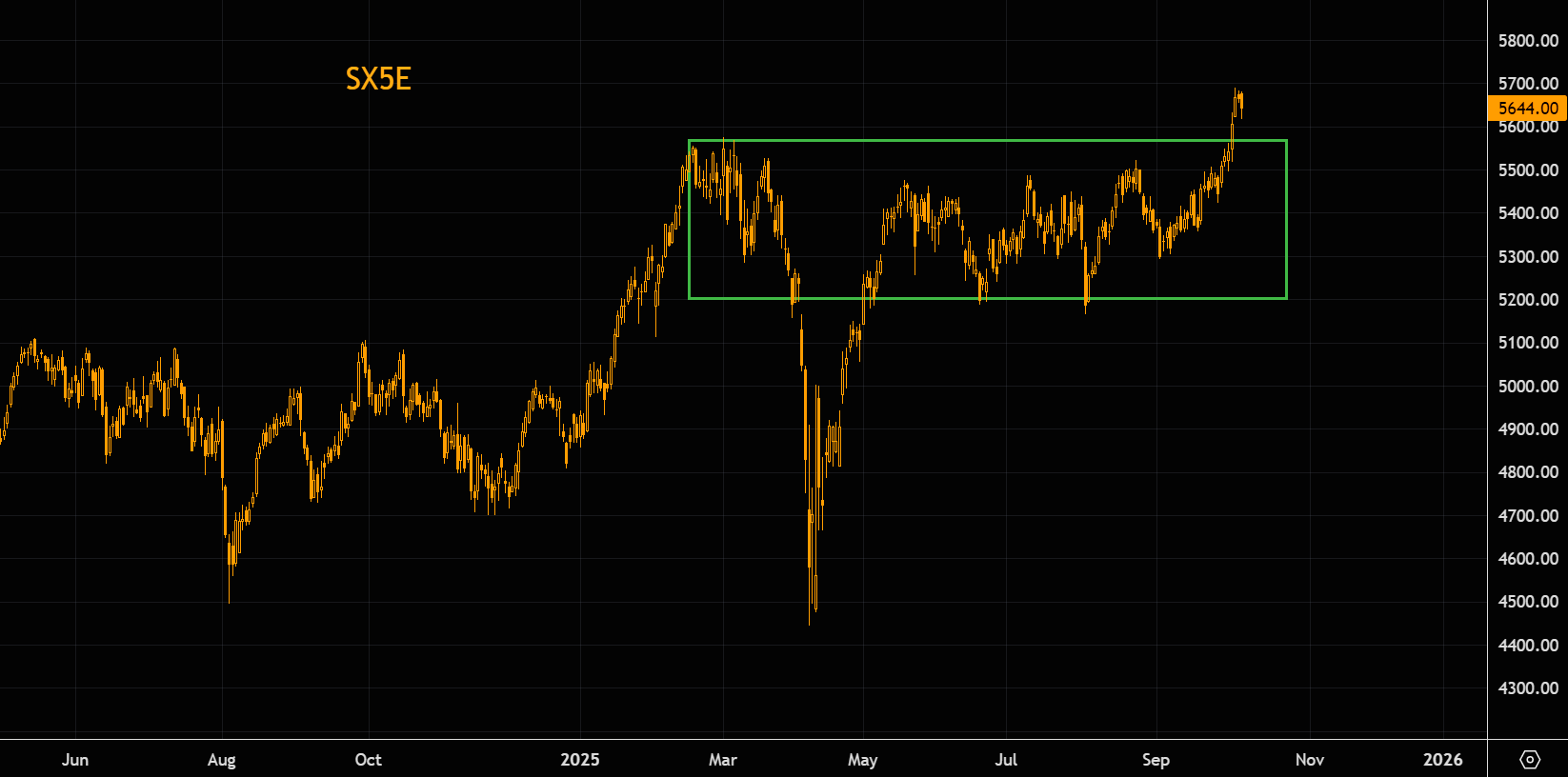Select the green rectangle's right edge
Viewport: 1568px width, 777px height.
tap(1287, 220)
